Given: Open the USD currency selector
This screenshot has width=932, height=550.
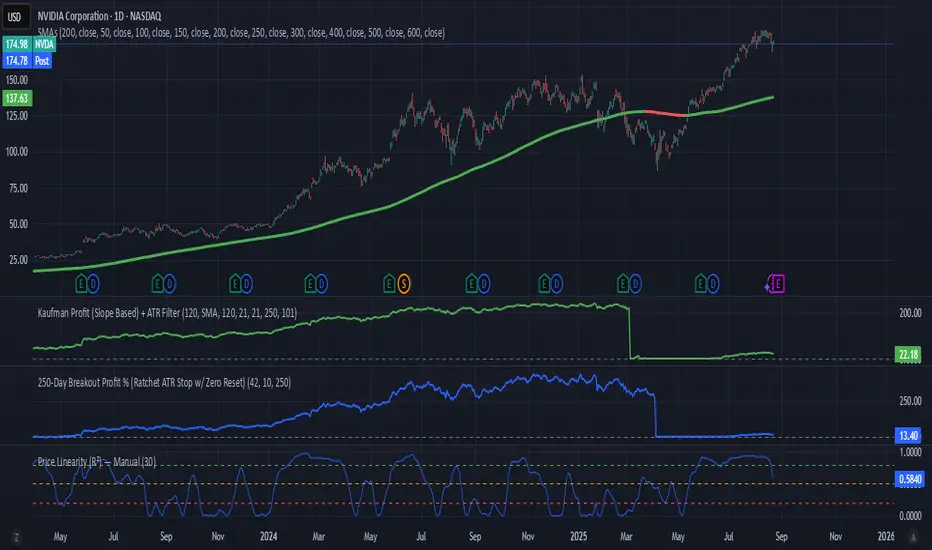Looking at the screenshot, I should click(x=15, y=17).
